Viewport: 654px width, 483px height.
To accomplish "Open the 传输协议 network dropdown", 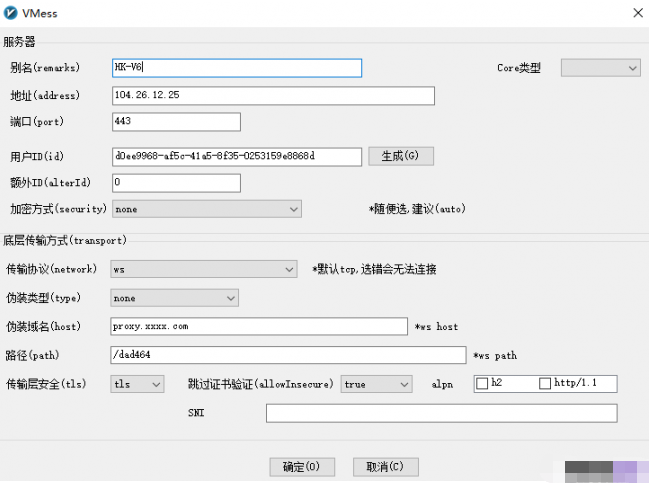I will pyautogui.click(x=204, y=269).
